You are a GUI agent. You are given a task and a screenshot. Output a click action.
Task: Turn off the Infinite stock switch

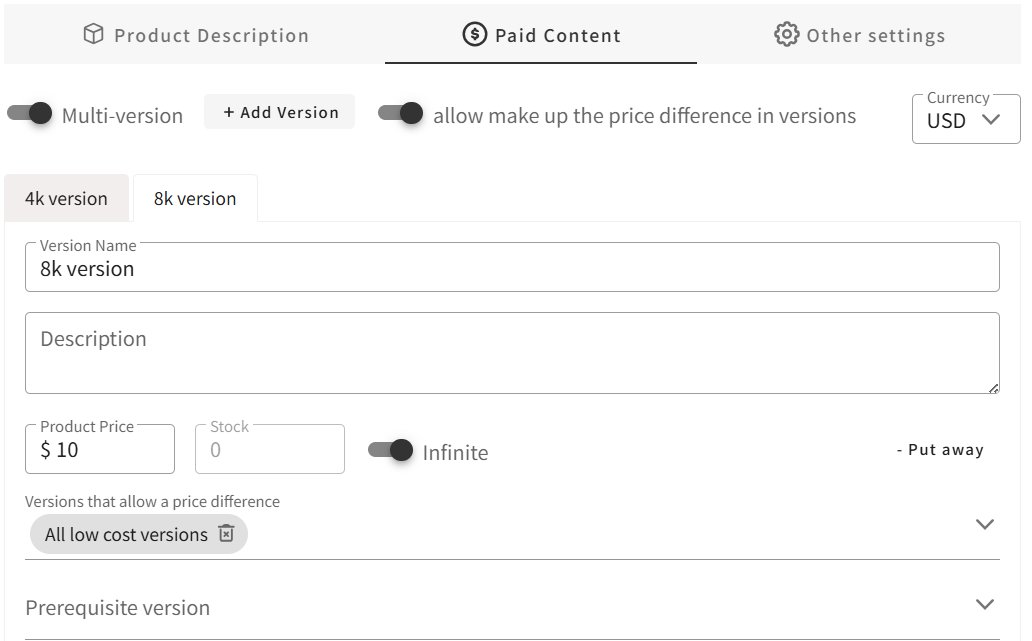(x=391, y=450)
